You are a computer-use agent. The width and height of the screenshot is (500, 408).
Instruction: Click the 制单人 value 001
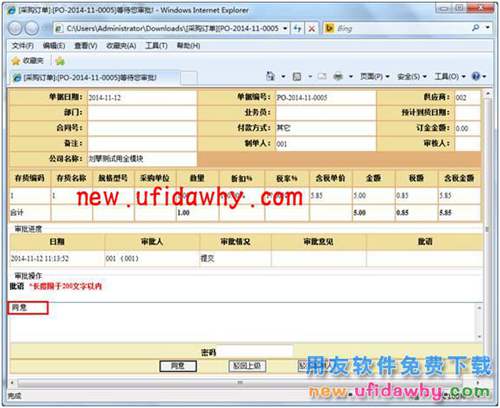tap(282, 144)
